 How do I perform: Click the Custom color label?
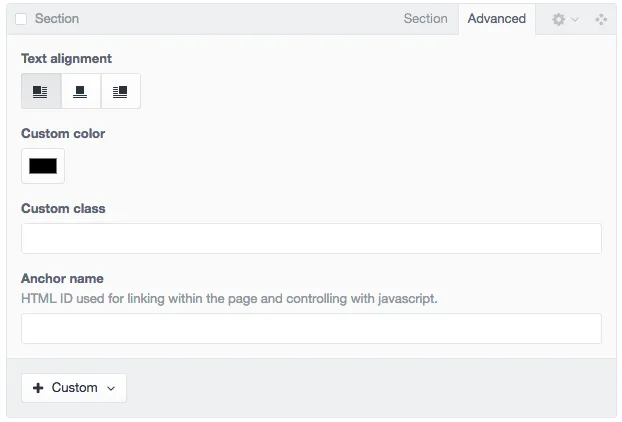63,134
